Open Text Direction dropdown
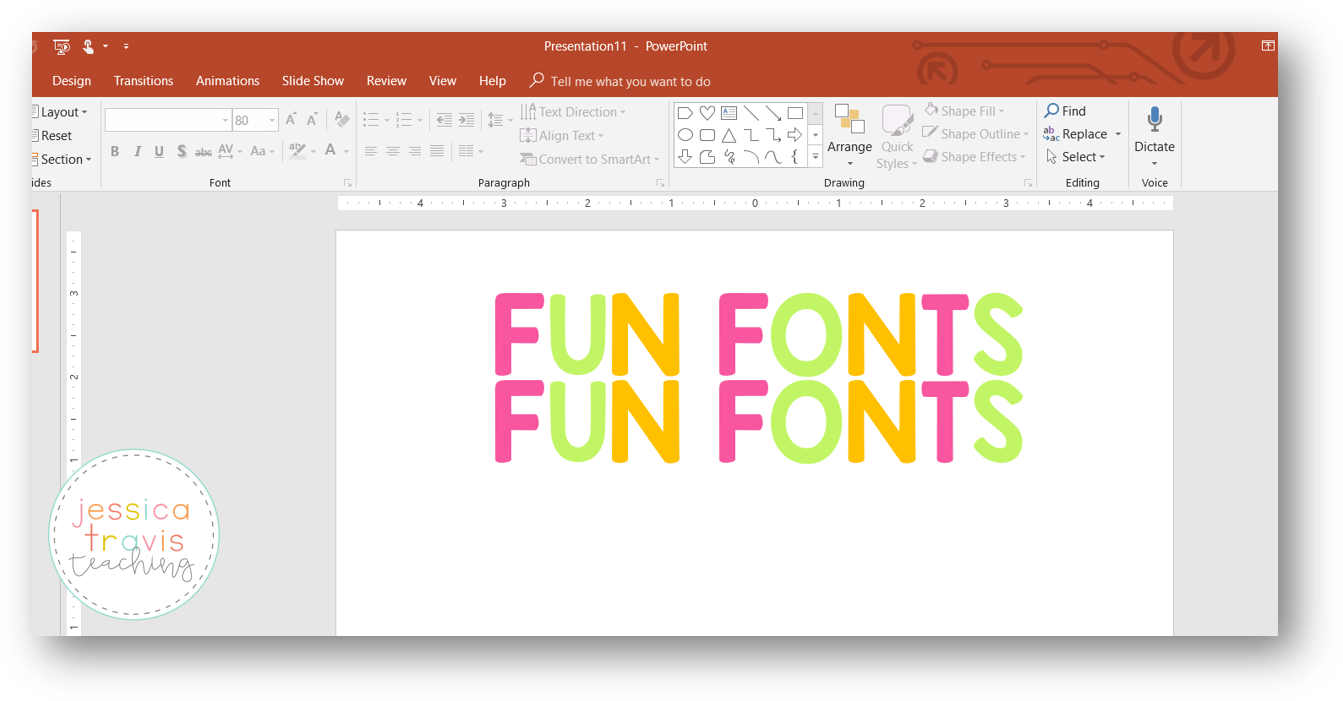Screen dimensions: 1343x701 [x=573, y=112]
